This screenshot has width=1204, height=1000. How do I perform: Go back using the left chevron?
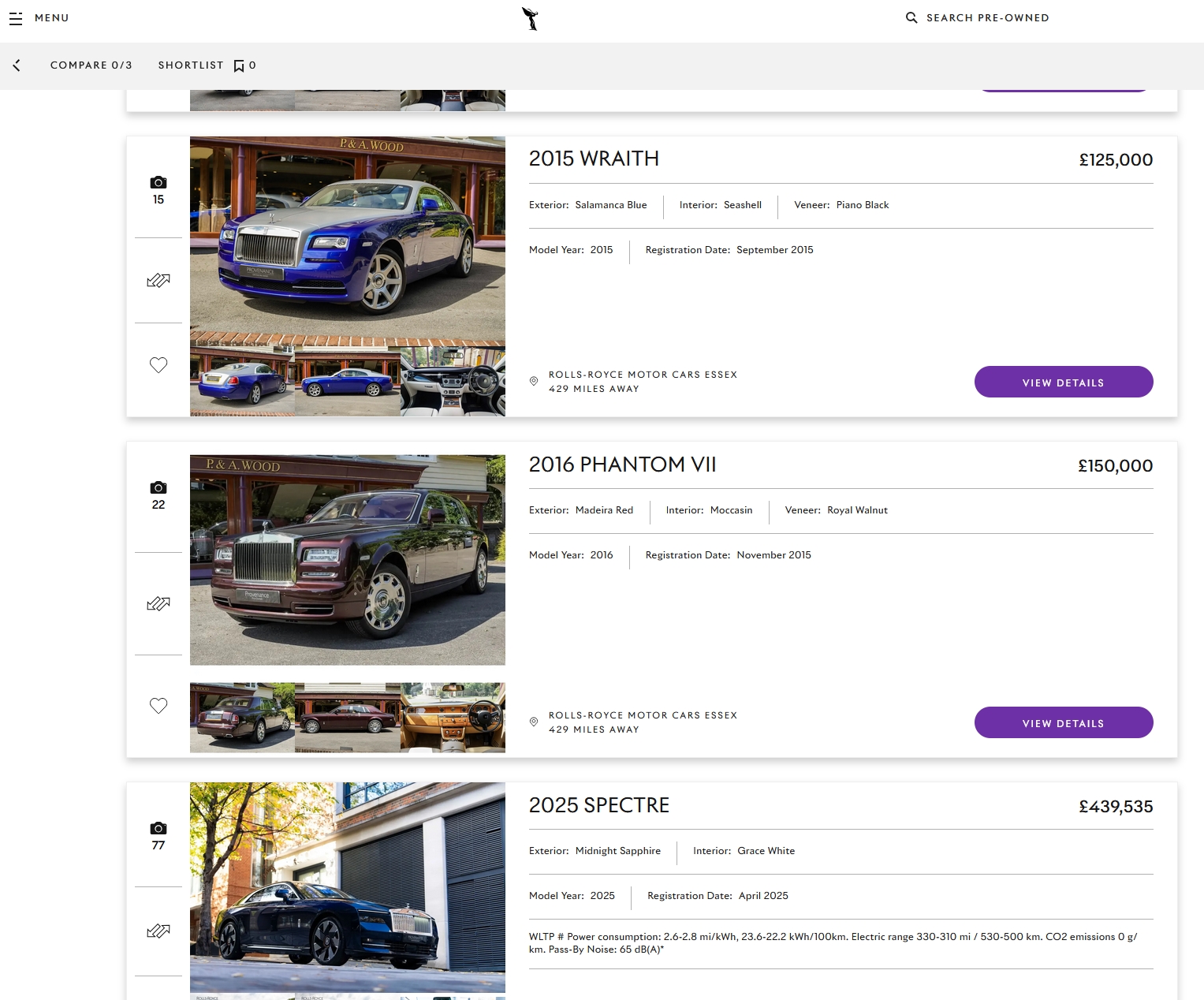tap(17, 65)
